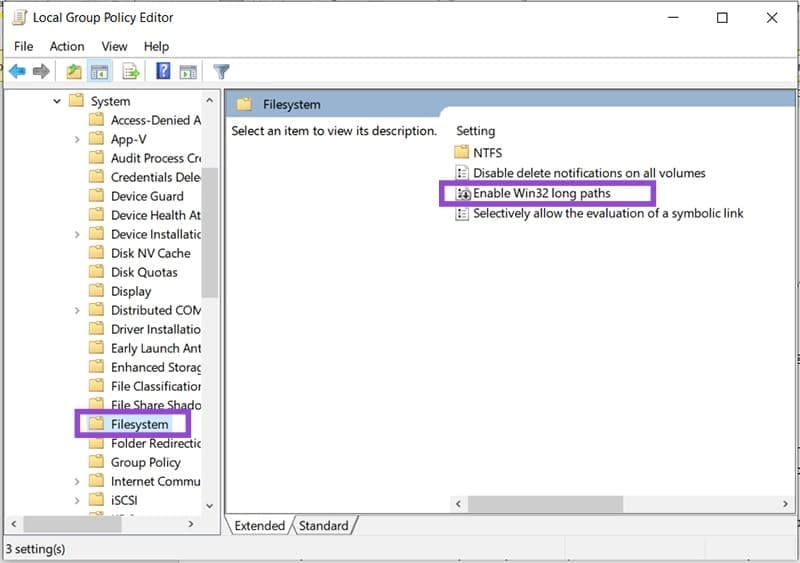Select Selectively allow evaluation of symbolic link
This screenshot has height=563, width=800.
click(608, 213)
